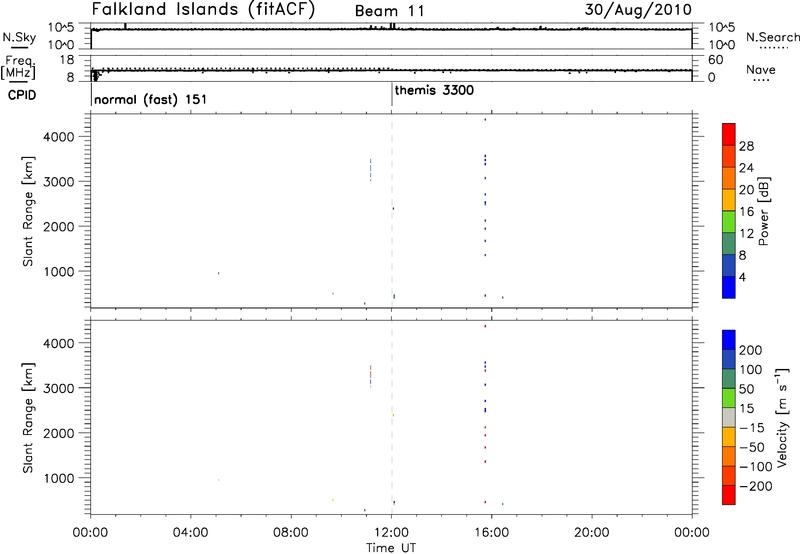Click the dashed 12:00 line in the Velocity panel
The image size is (800, 554).
coord(392,417)
